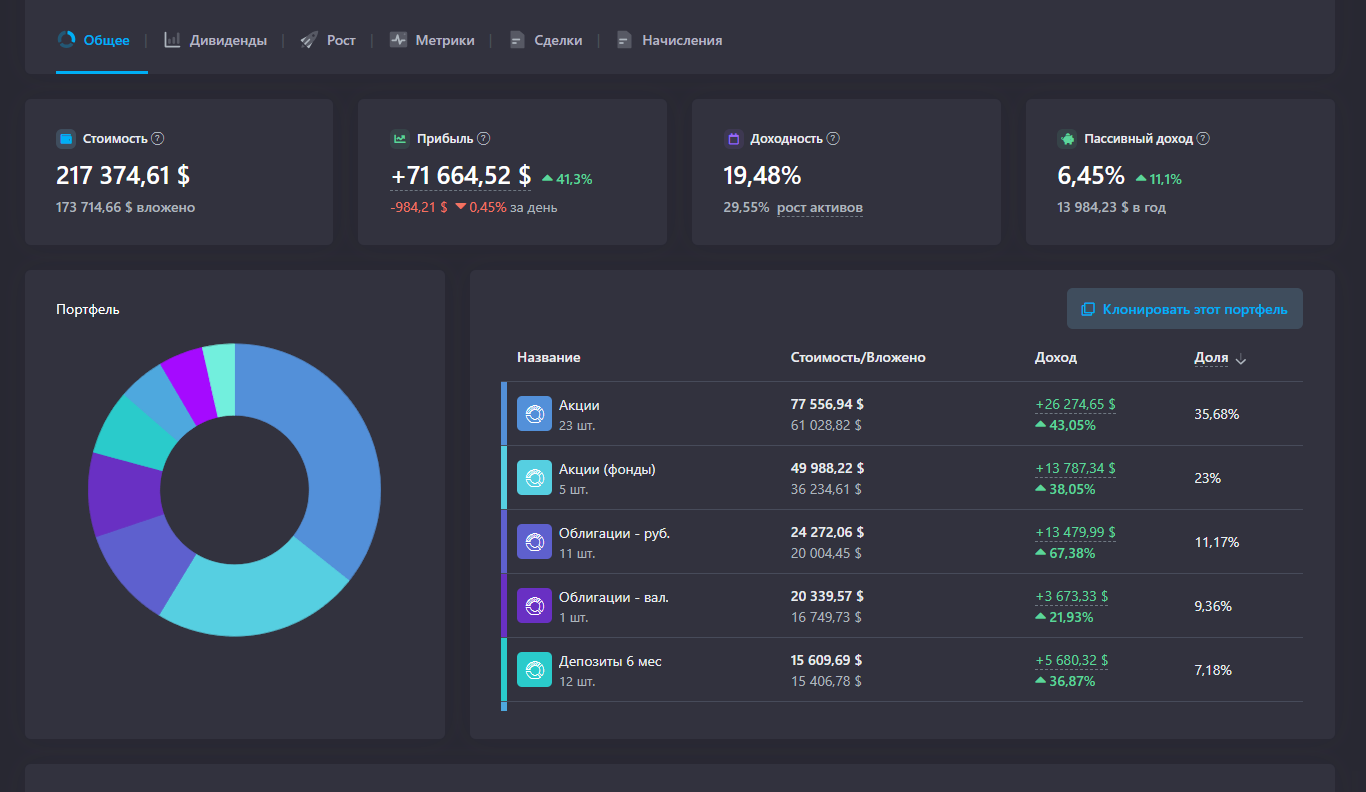The height and width of the screenshot is (792, 1366).
Task: Click the рост активов underlined link
Action: [820, 208]
